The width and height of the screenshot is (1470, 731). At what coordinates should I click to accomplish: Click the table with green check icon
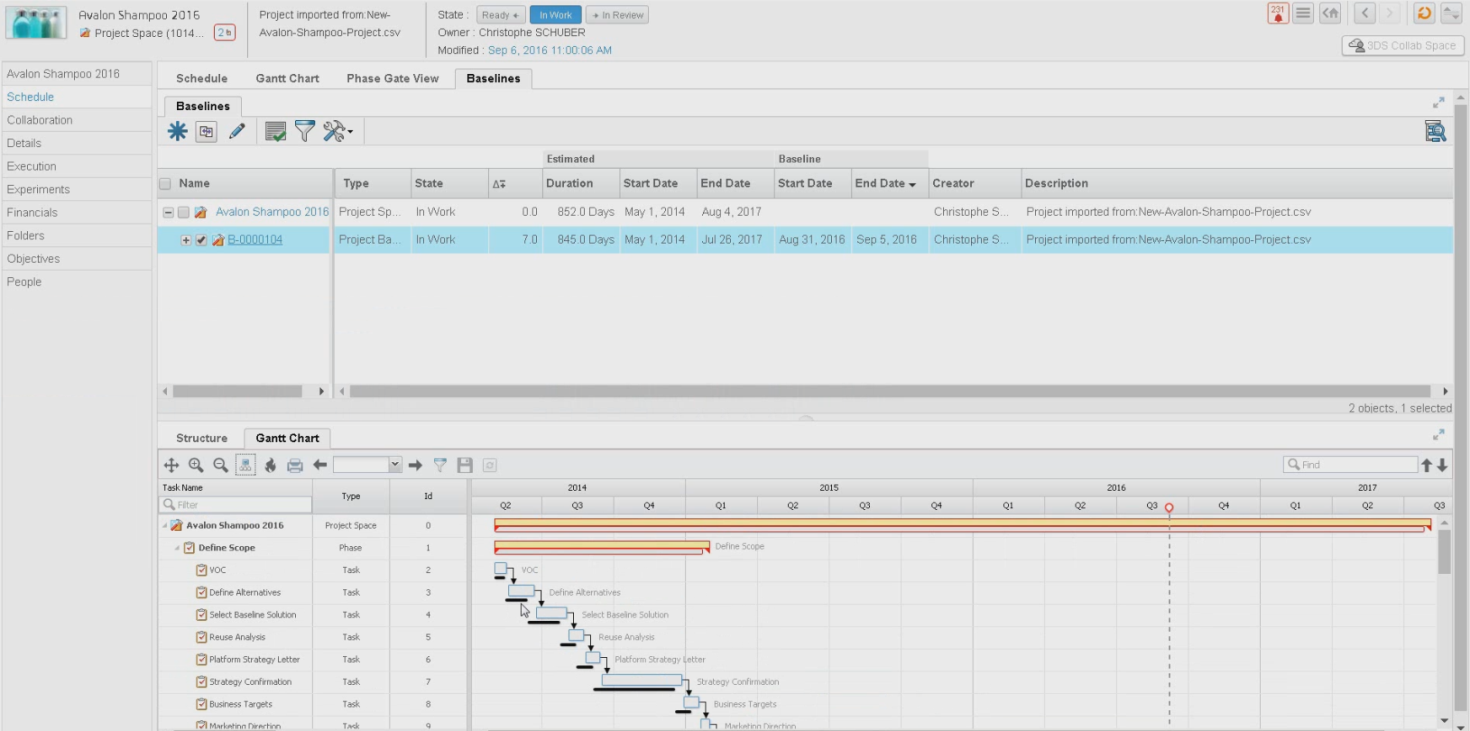click(276, 131)
